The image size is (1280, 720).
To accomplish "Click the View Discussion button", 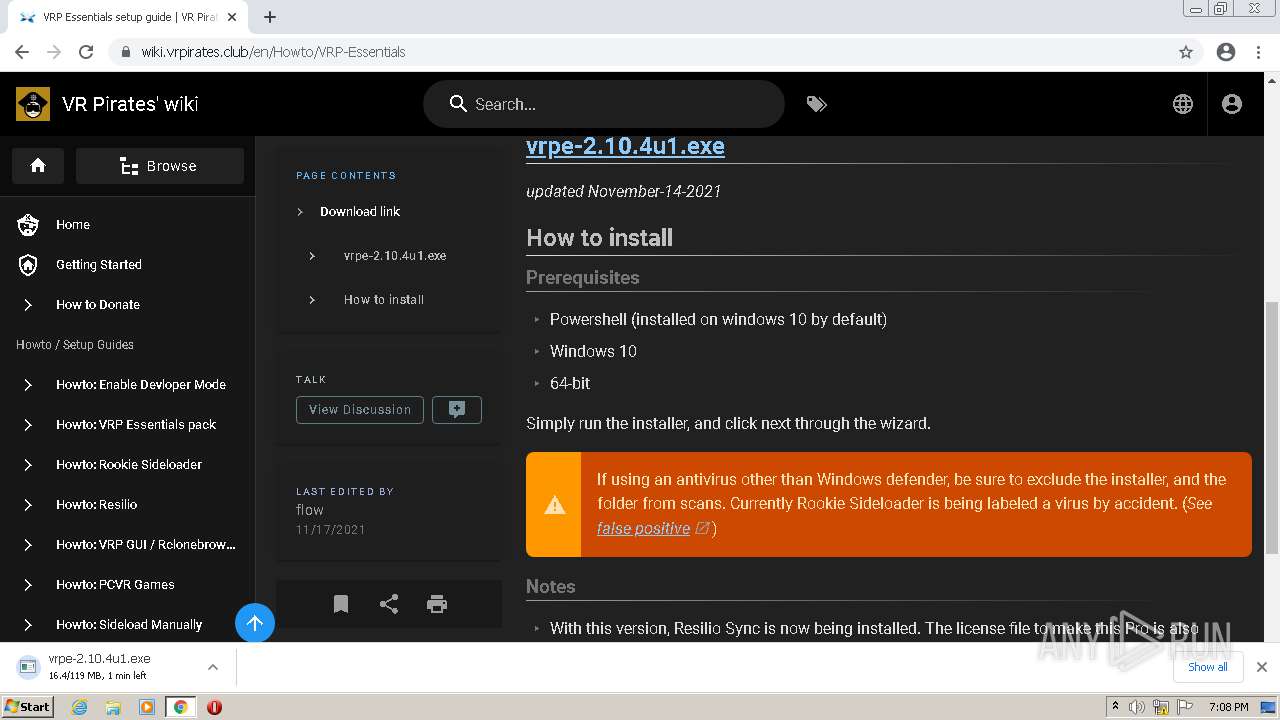I will (360, 410).
